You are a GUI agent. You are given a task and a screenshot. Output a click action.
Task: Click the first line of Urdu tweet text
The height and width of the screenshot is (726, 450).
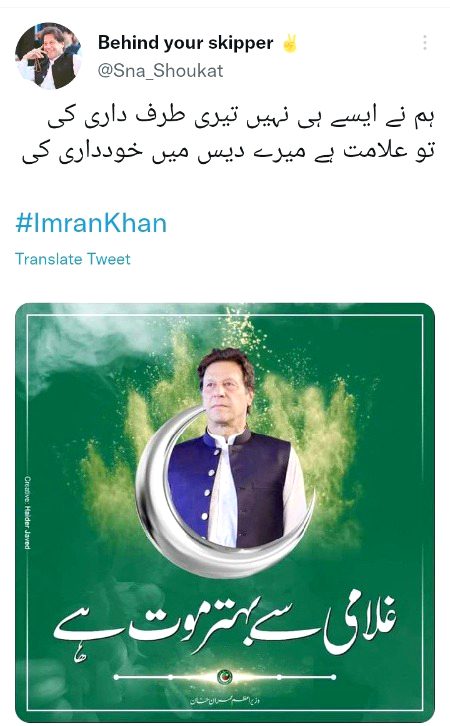241,118
